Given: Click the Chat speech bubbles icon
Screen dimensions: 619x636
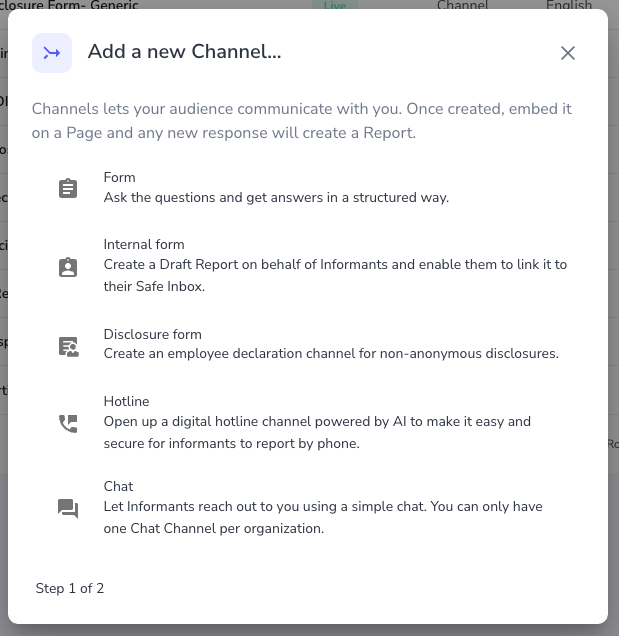Looking at the screenshot, I should point(68,509).
